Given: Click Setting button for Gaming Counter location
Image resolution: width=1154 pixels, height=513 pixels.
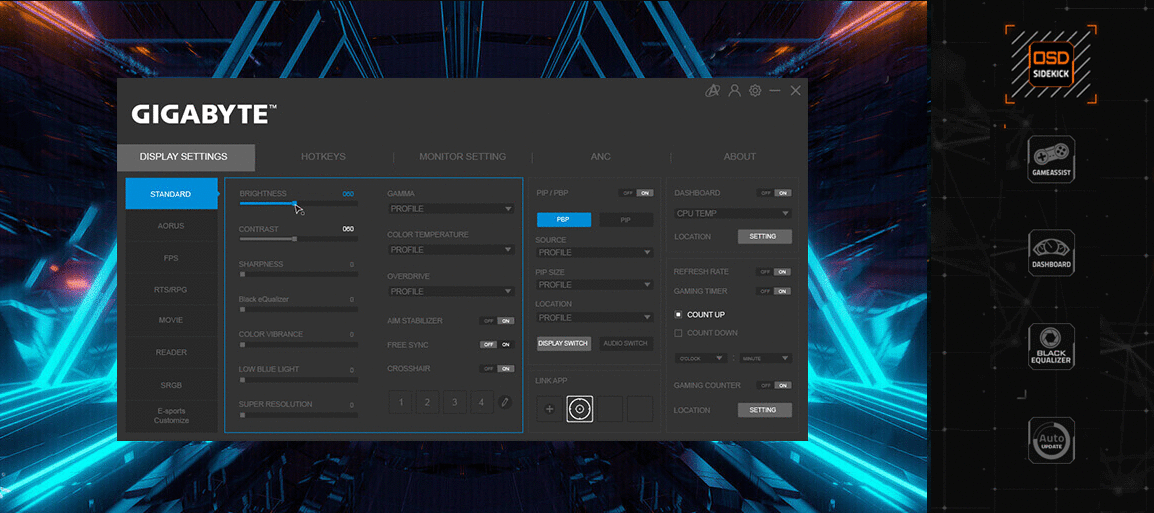Looking at the screenshot, I should pyautogui.click(x=765, y=410).
